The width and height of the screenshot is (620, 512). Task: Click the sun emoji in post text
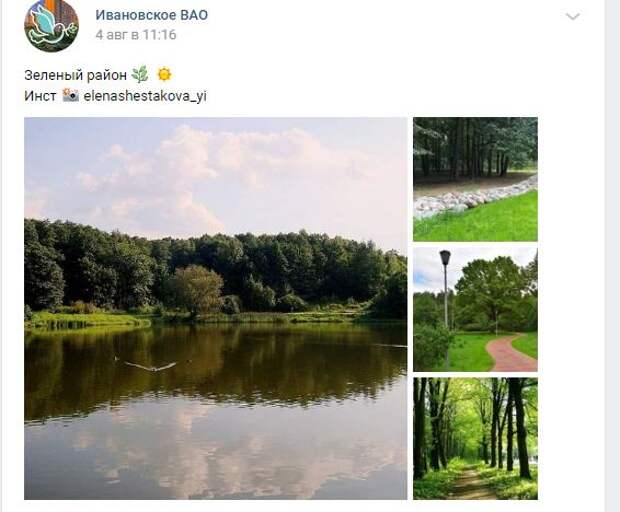coord(164,74)
